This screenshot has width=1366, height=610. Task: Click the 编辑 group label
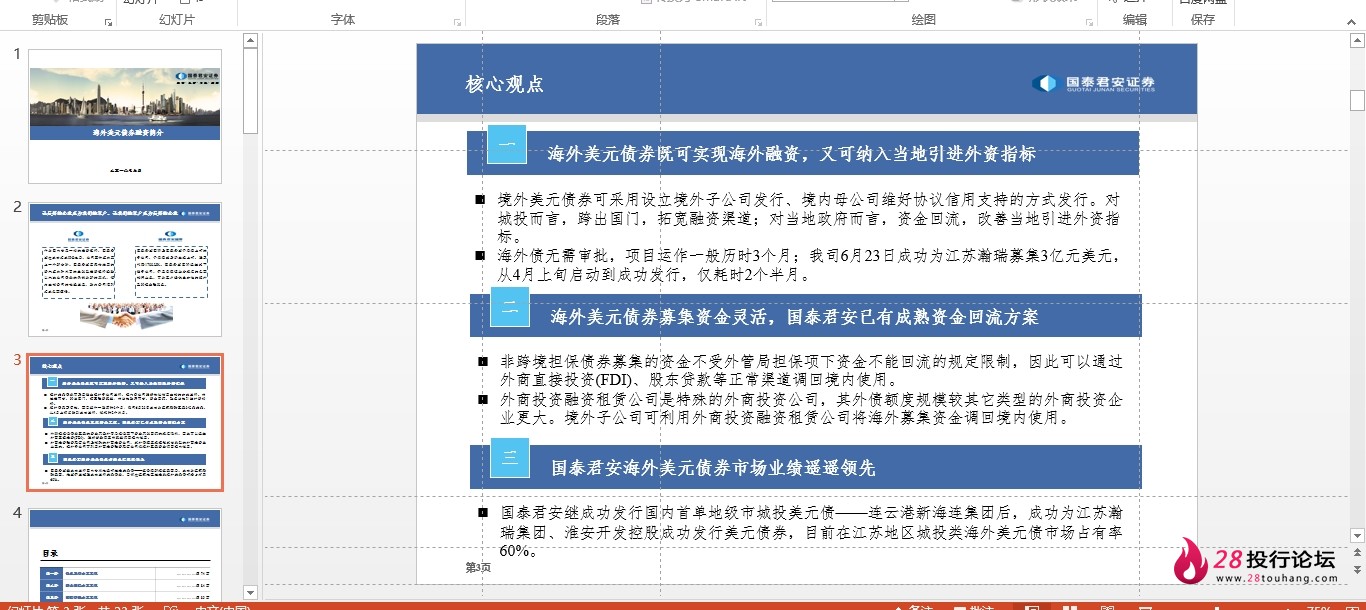click(1135, 20)
